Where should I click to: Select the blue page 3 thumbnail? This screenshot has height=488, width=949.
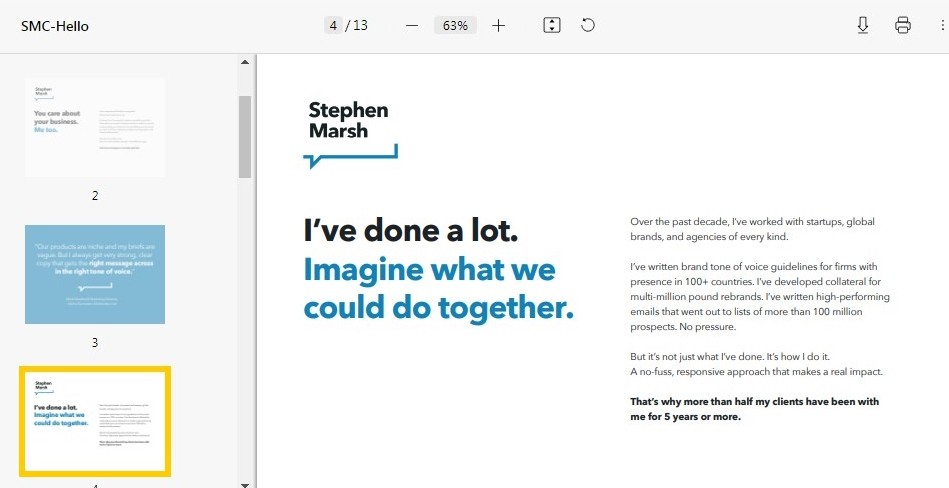pyautogui.click(x=95, y=274)
